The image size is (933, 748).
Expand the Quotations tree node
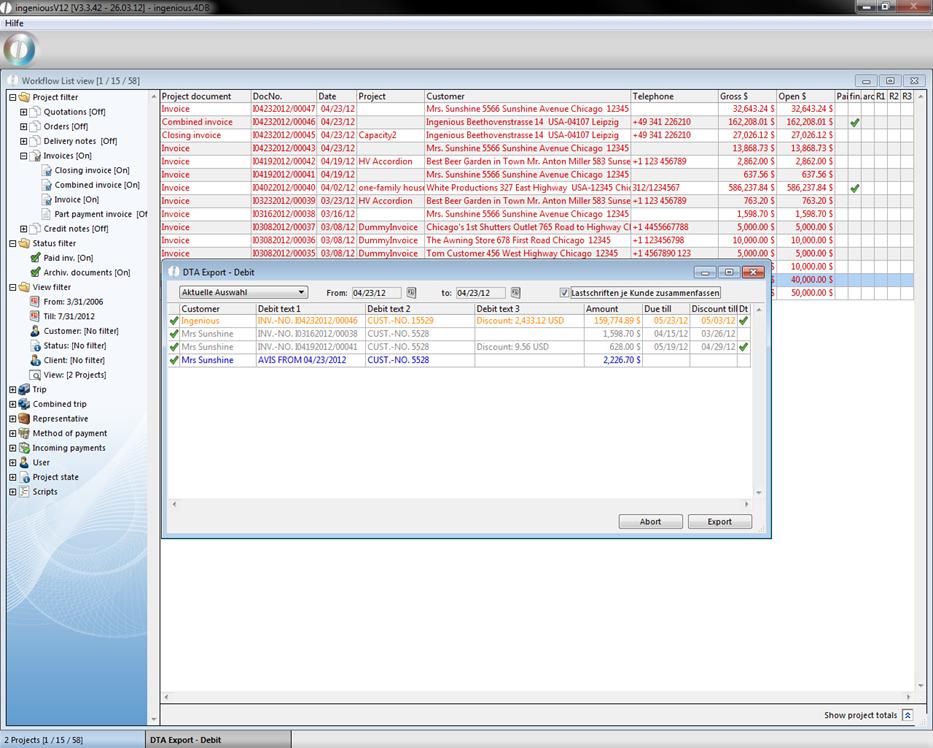point(23,112)
